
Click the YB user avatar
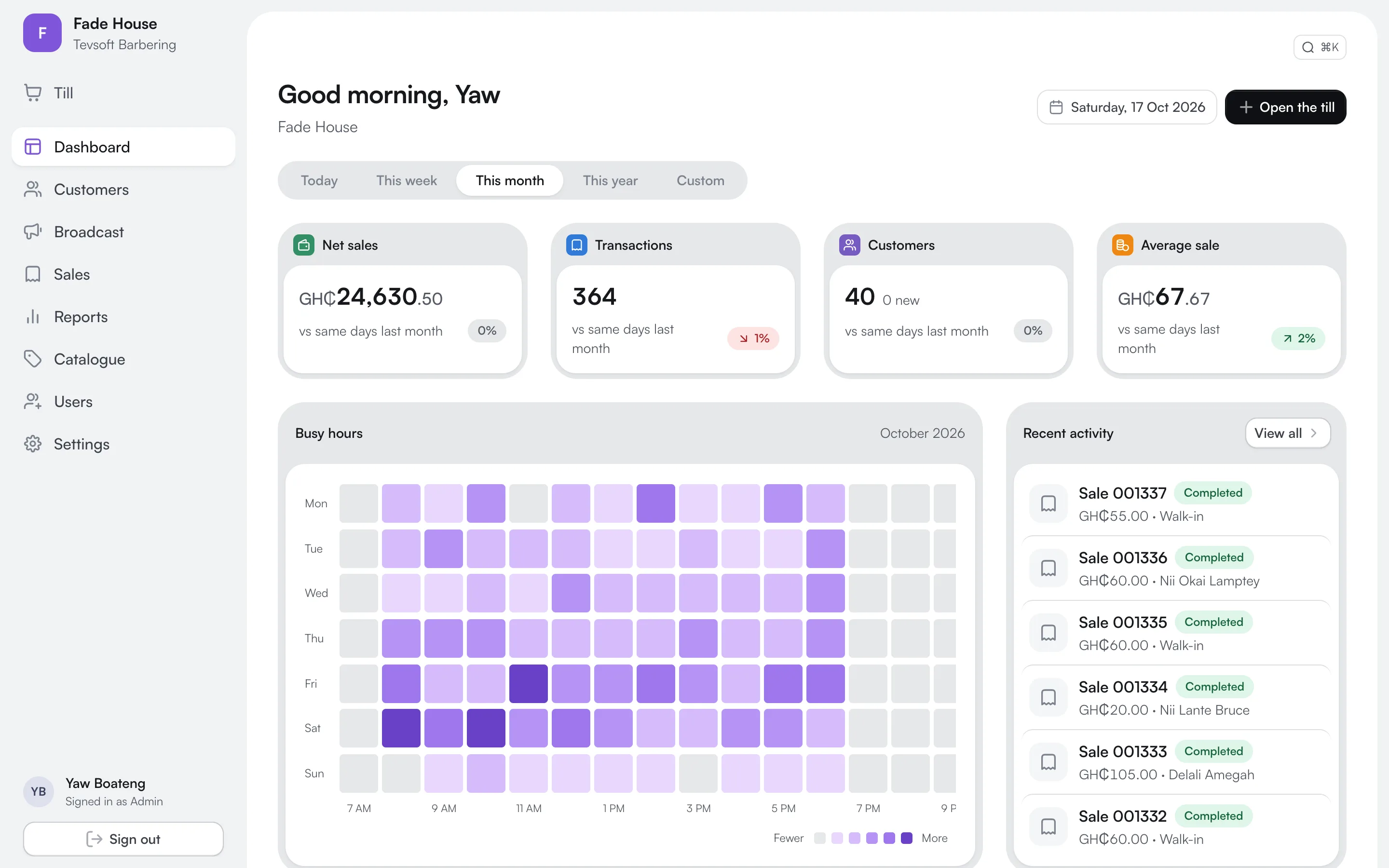[x=39, y=792]
